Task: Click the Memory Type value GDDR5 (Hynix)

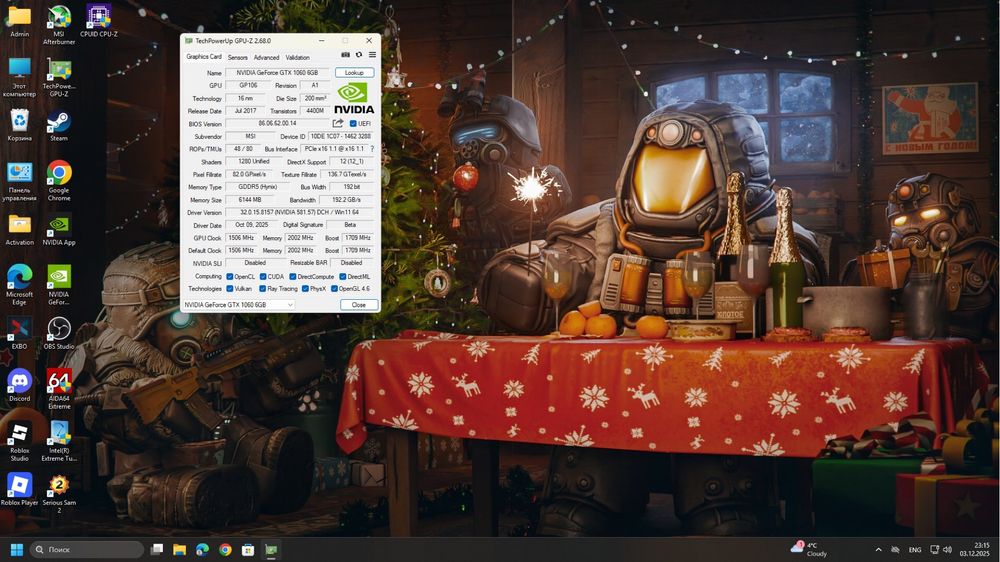Action: click(x=258, y=187)
